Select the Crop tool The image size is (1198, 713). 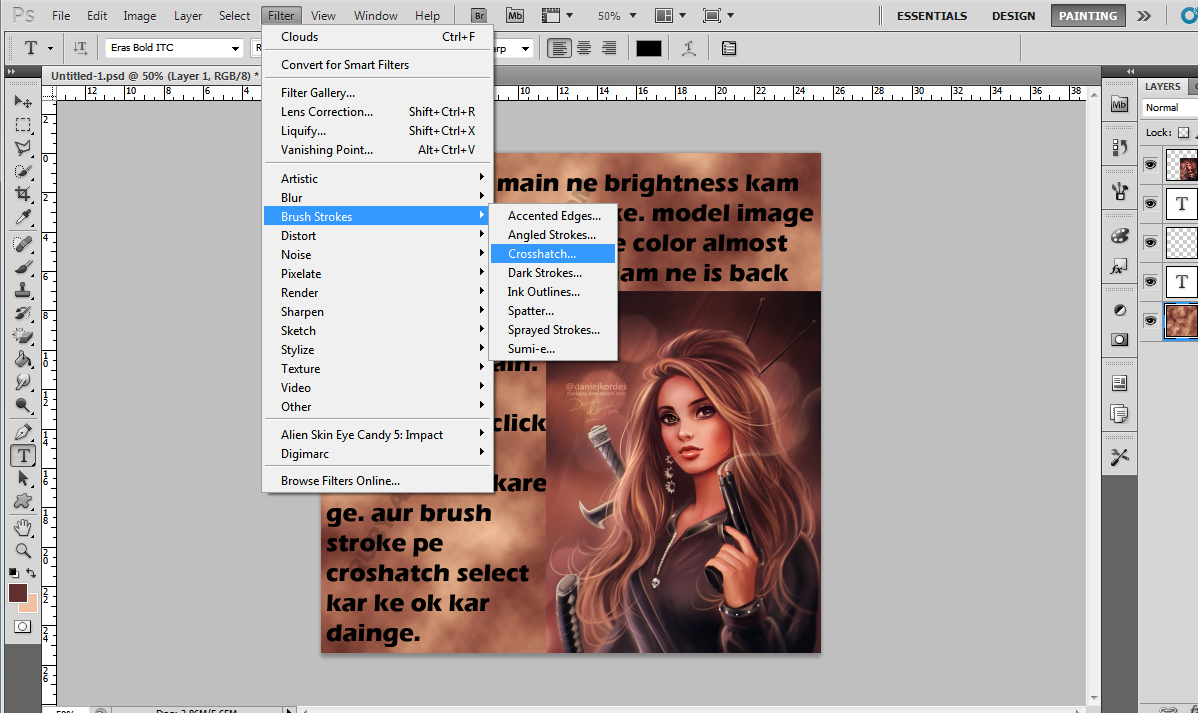(x=23, y=194)
